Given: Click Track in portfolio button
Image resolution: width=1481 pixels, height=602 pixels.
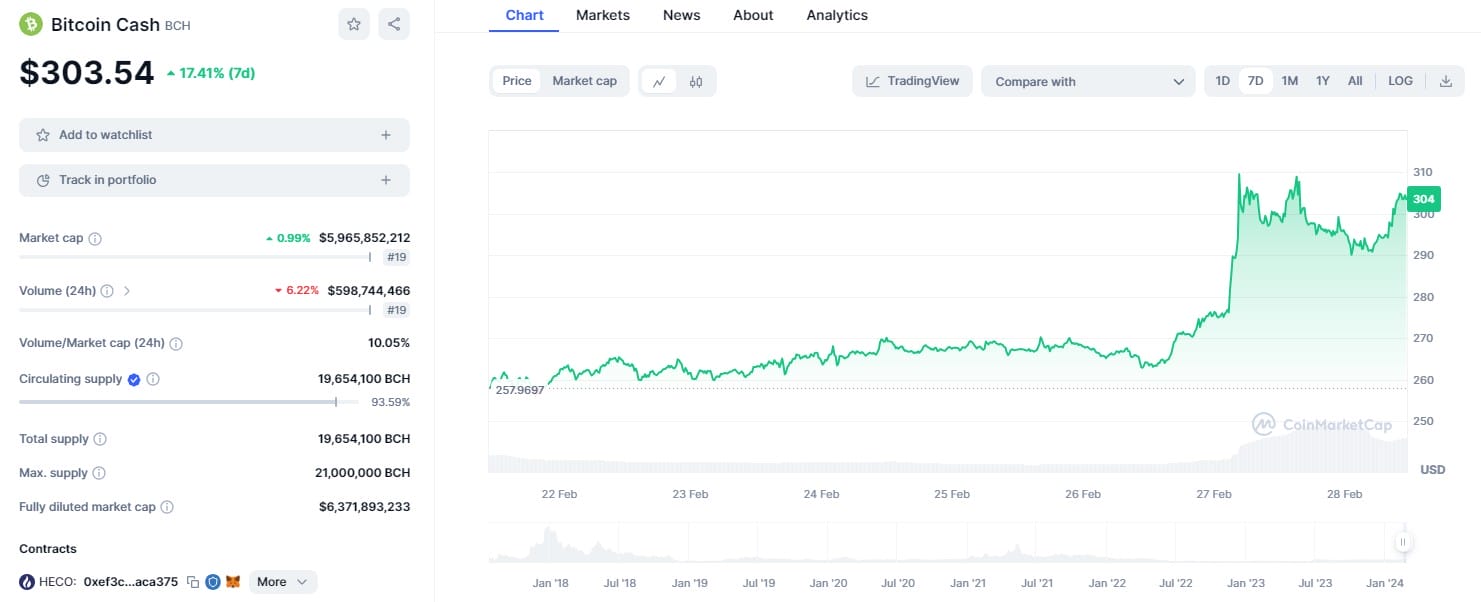Looking at the screenshot, I should point(214,180).
